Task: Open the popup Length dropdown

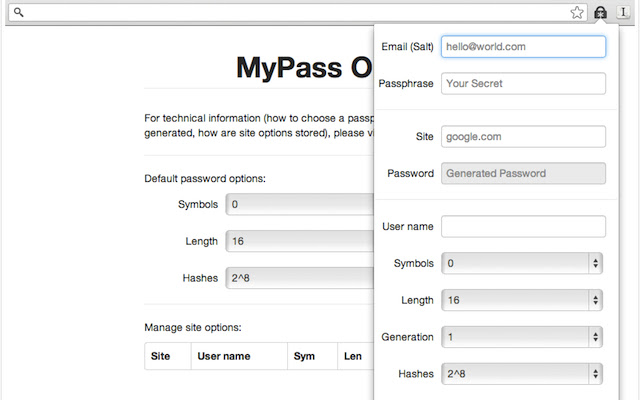Action: click(x=522, y=300)
